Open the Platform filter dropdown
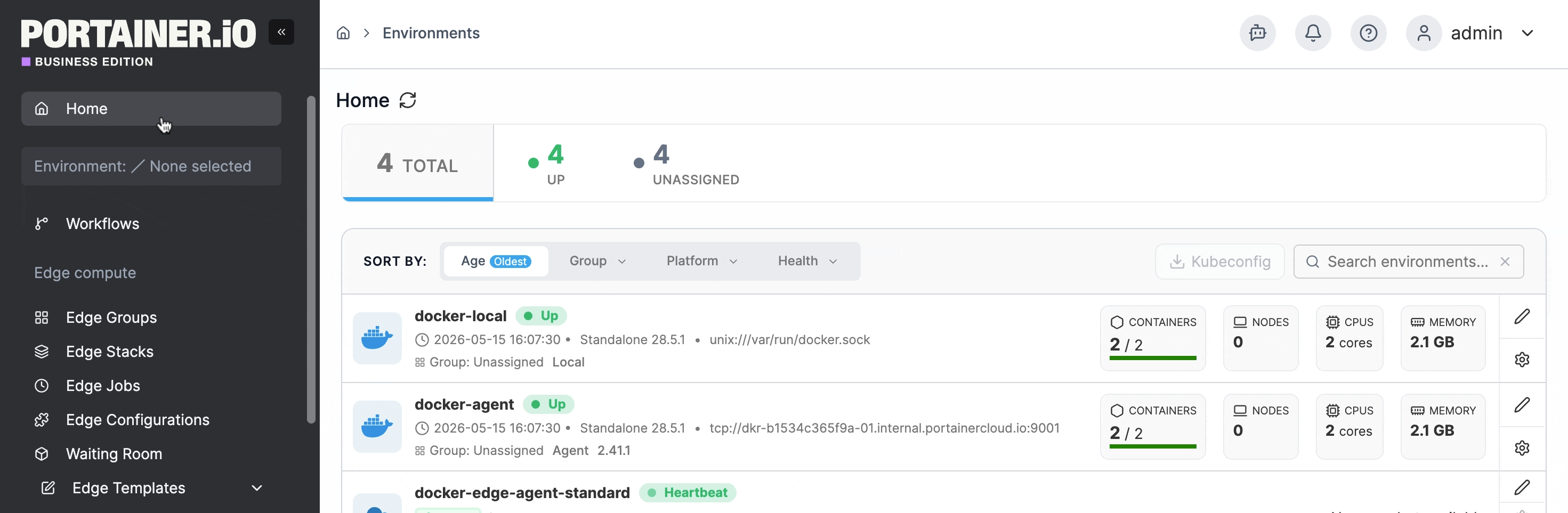The height and width of the screenshot is (513, 1568). (702, 261)
